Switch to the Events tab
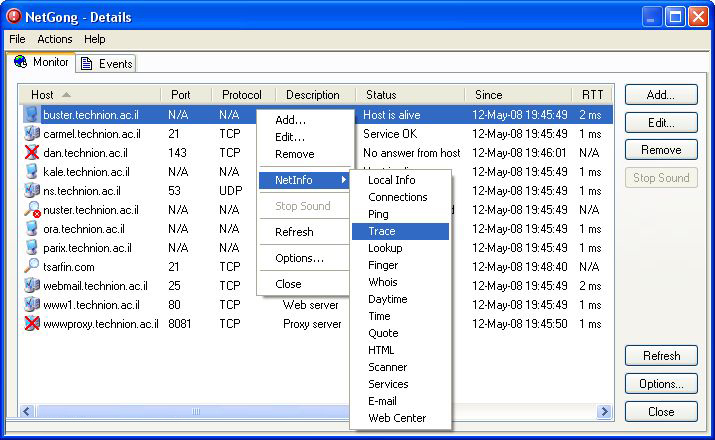The image size is (715, 440). [x=107, y=64]
